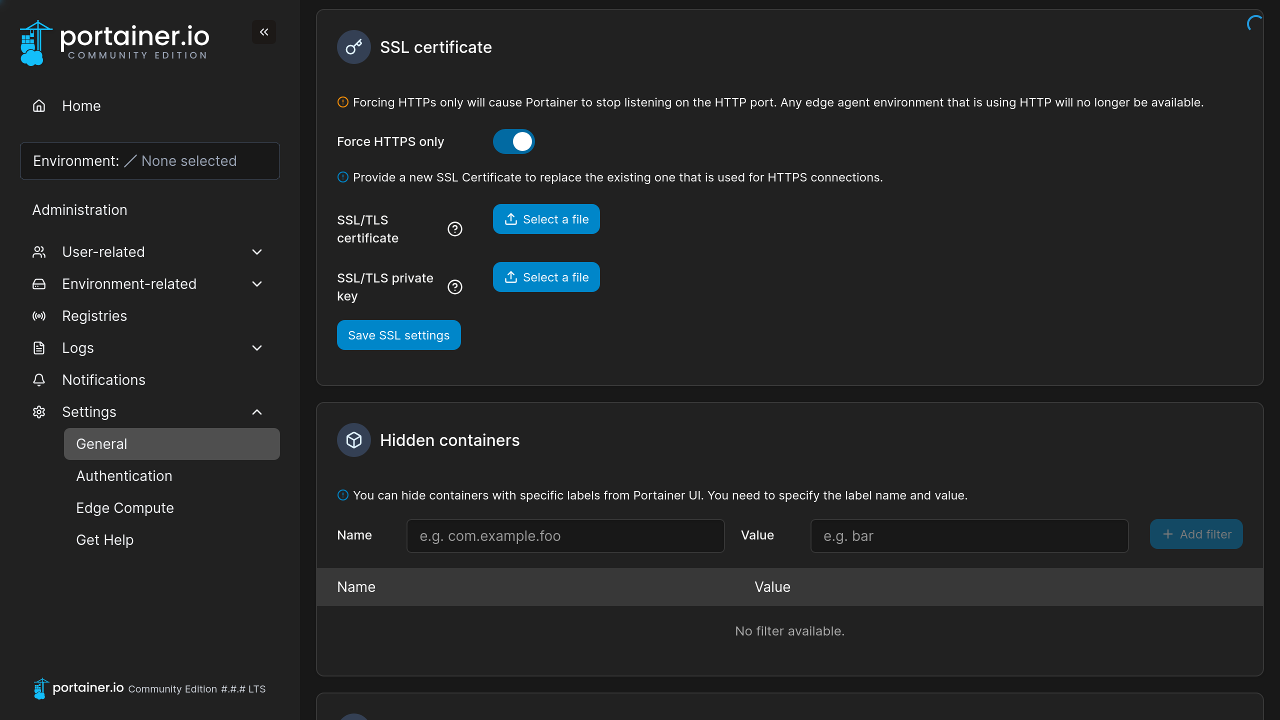Open the Edge Compute settings page

(124, 507)
